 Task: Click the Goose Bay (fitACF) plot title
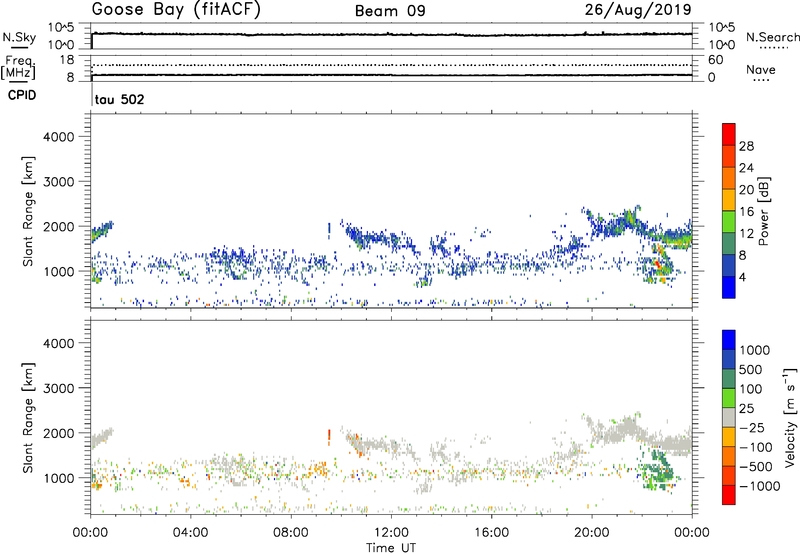pos(176,10)
